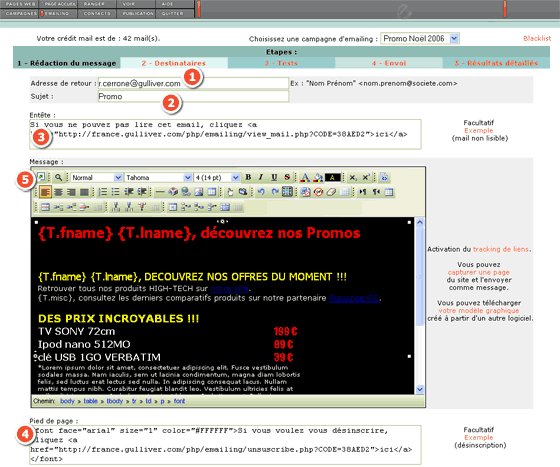Click the down arrow of message scrollbar

click(420, 389)
